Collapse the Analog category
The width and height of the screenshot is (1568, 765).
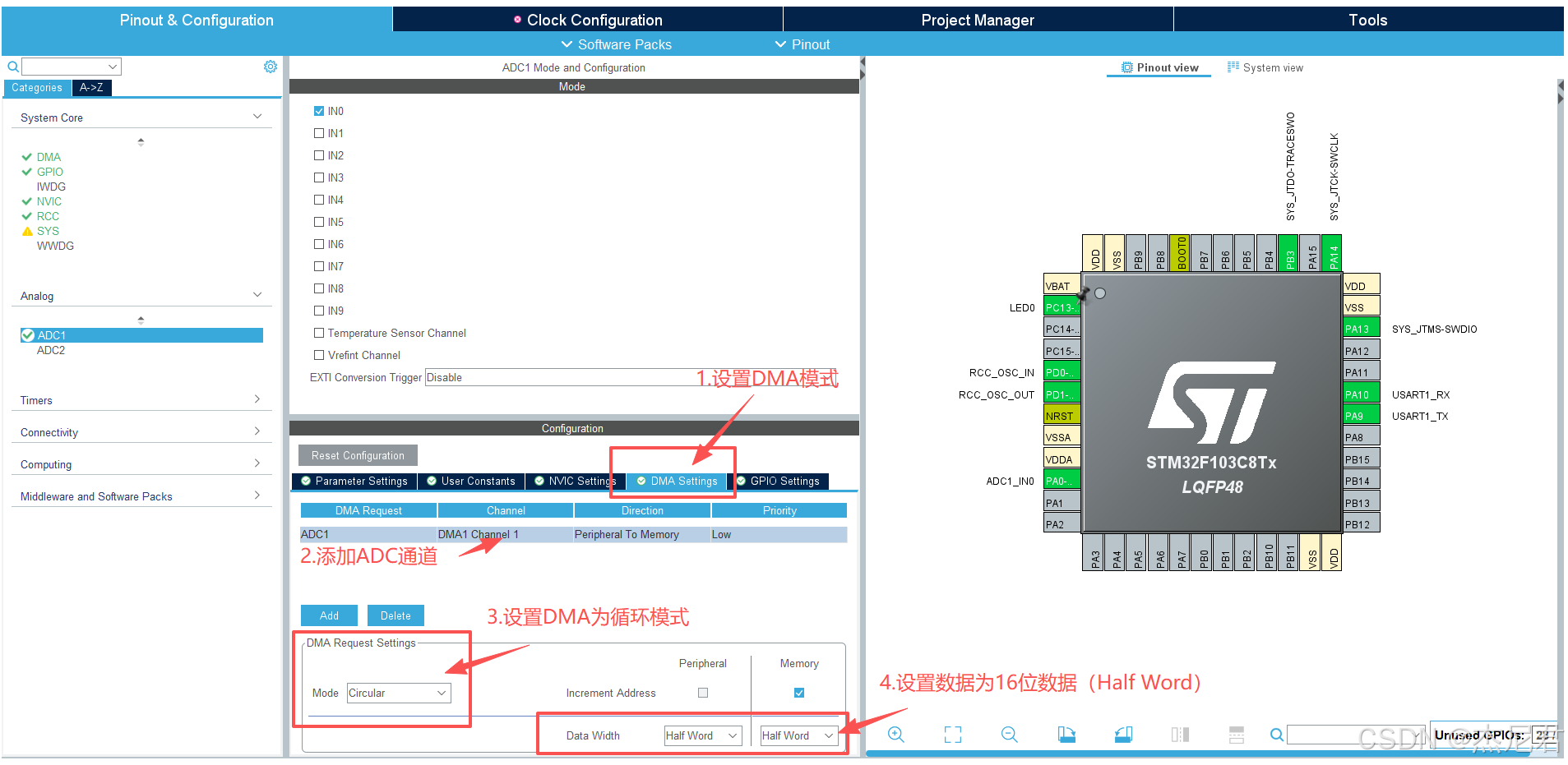tap(257, 295)
